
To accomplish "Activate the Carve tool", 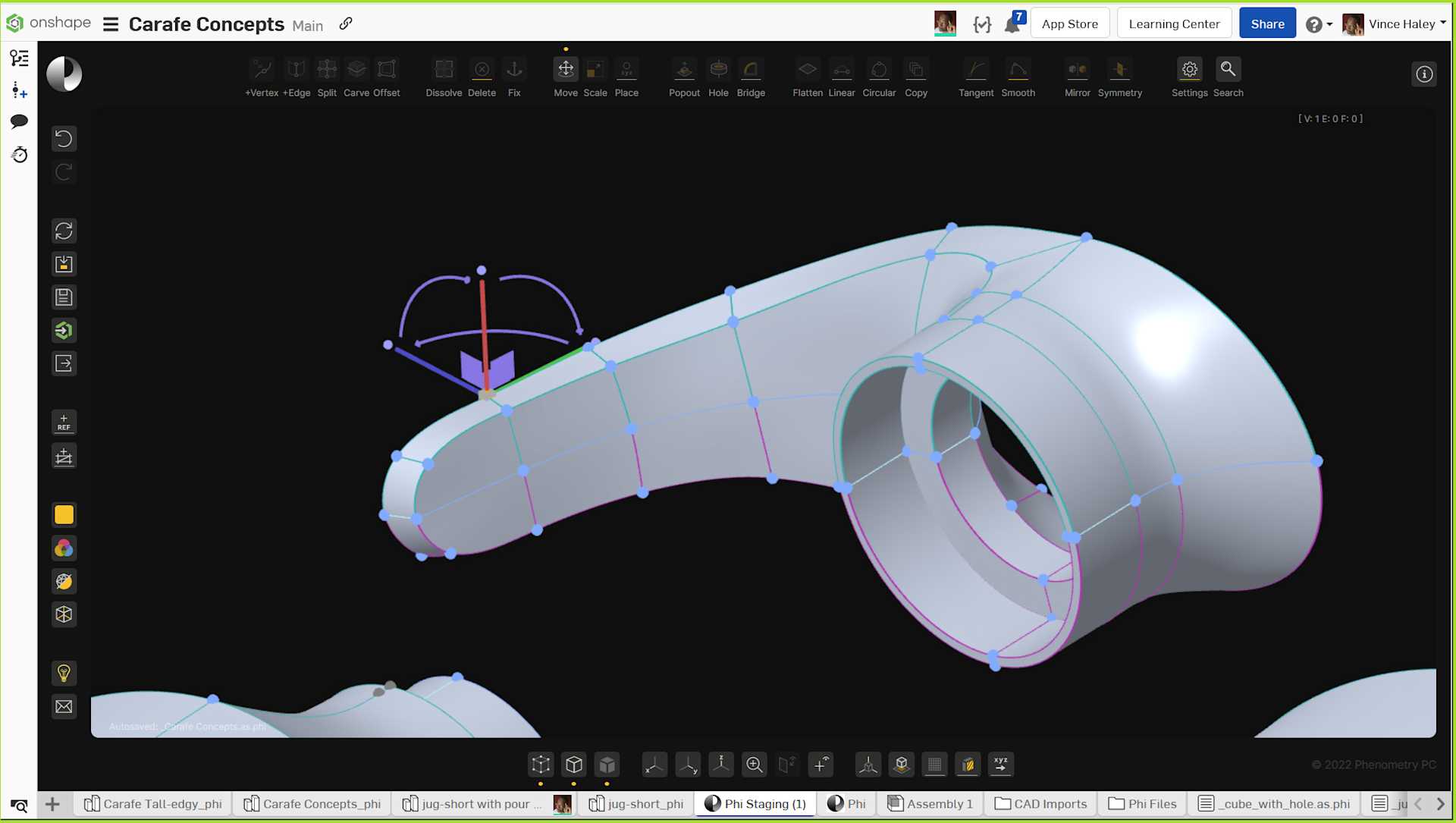I will (x=356, y=70).
